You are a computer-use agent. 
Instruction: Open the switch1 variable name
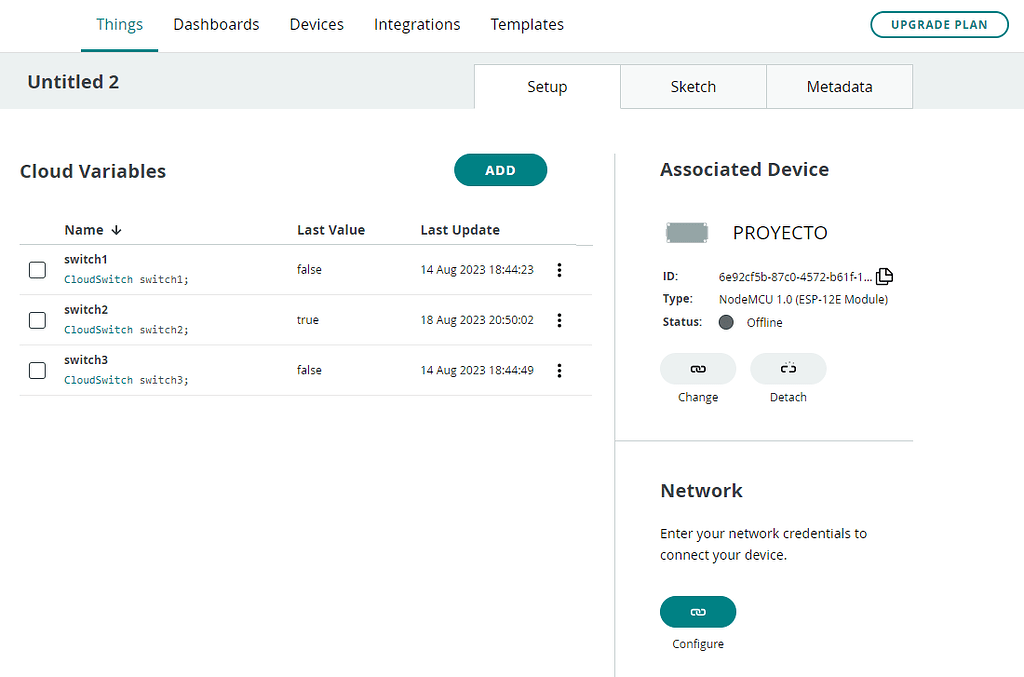[x=86, y=259]
